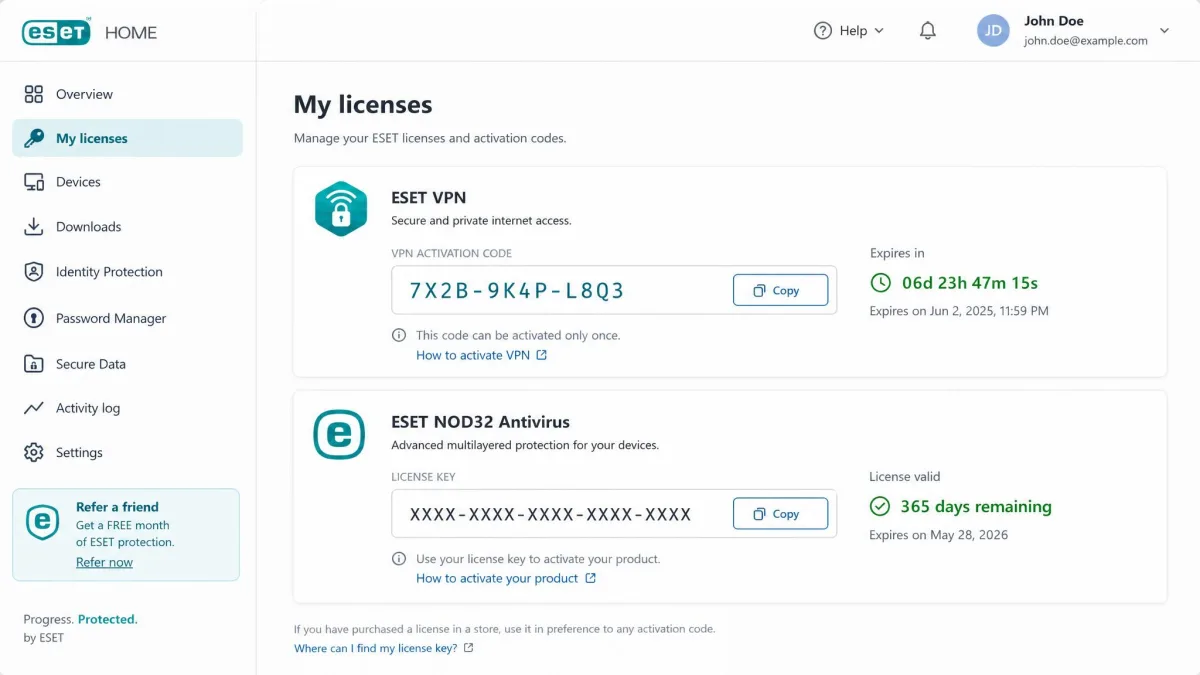Viewport: 1200px width, 675px height.
Task: Follow 'Where can I find my license key?'
Action: point(375,648)
